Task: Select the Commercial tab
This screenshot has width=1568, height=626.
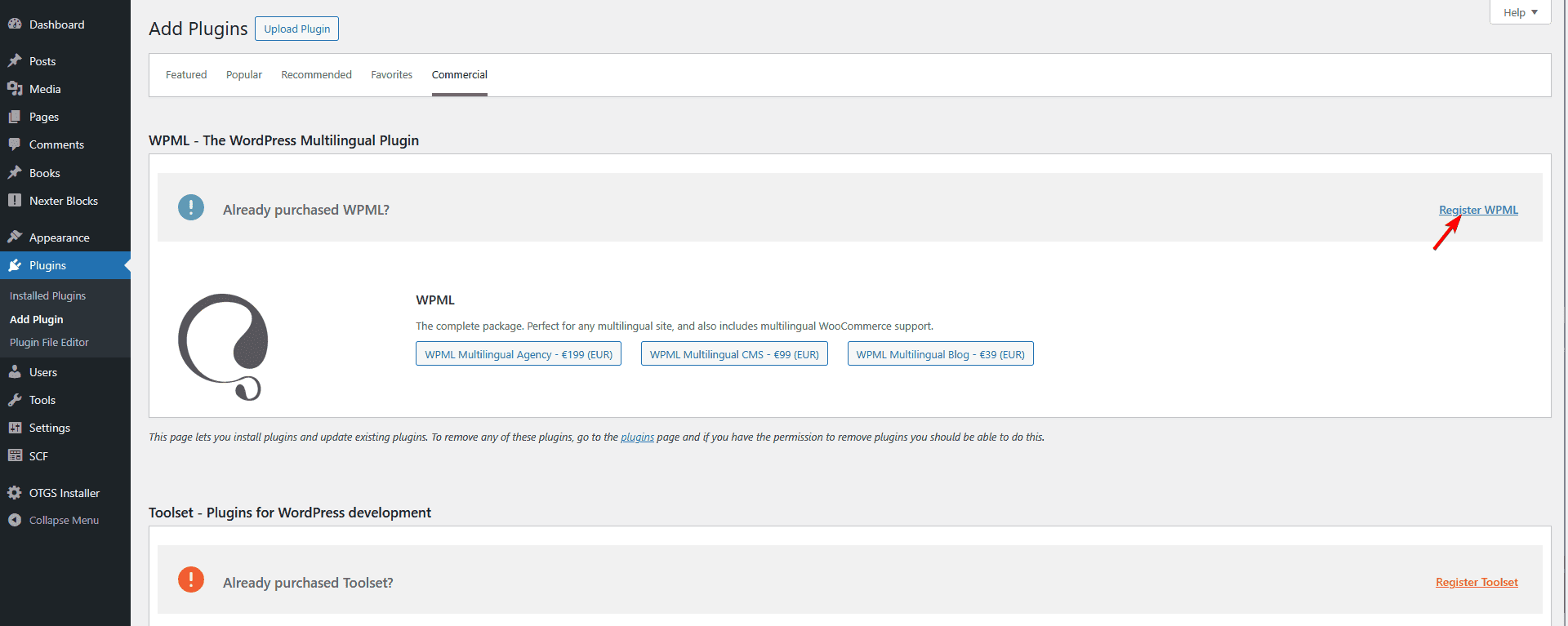Action: [x=460, y=74]
